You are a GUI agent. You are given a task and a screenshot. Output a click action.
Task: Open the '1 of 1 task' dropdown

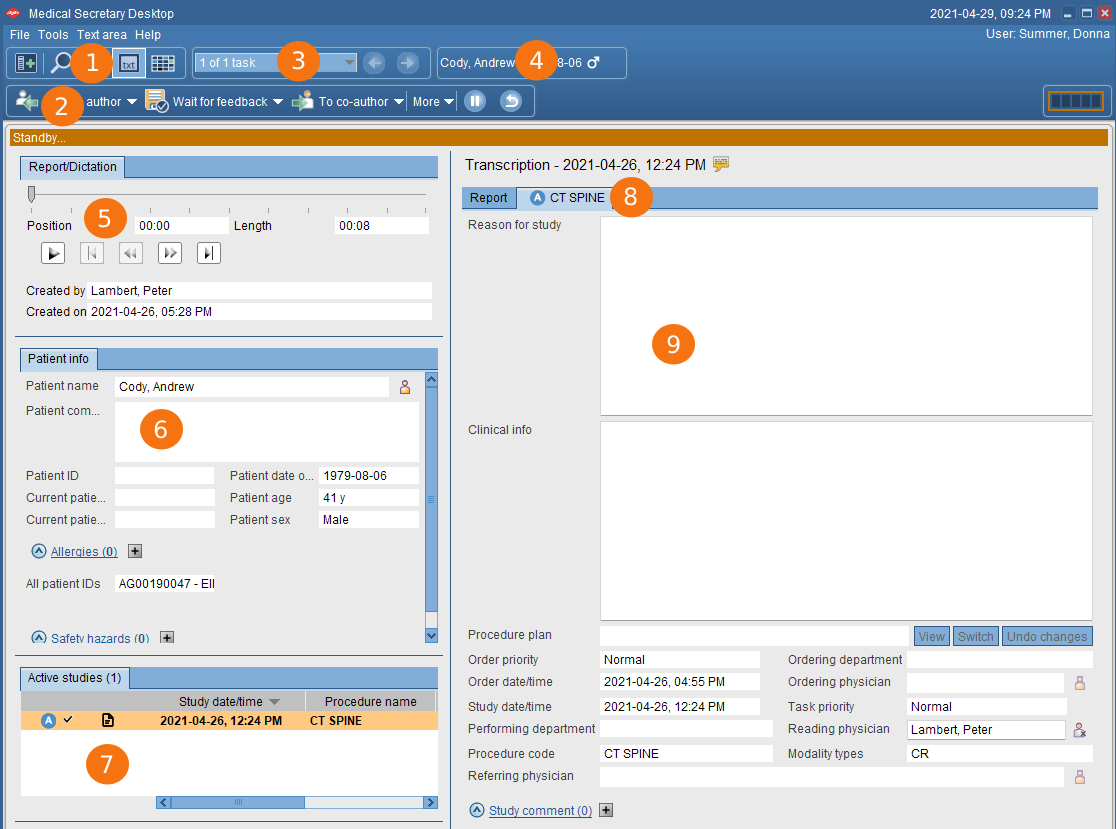349,63
